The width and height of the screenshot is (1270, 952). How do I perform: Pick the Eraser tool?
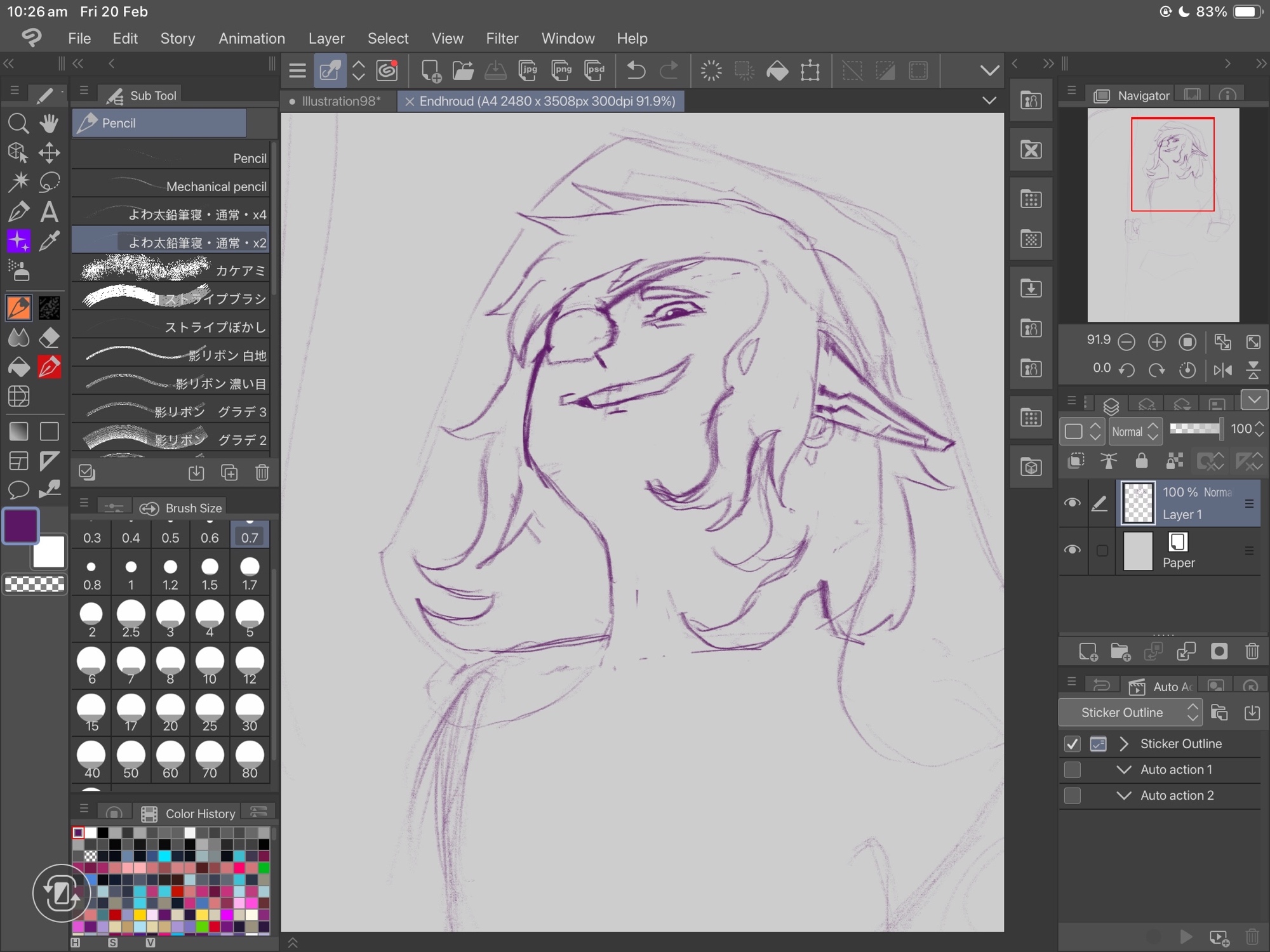tap(50, 338)
